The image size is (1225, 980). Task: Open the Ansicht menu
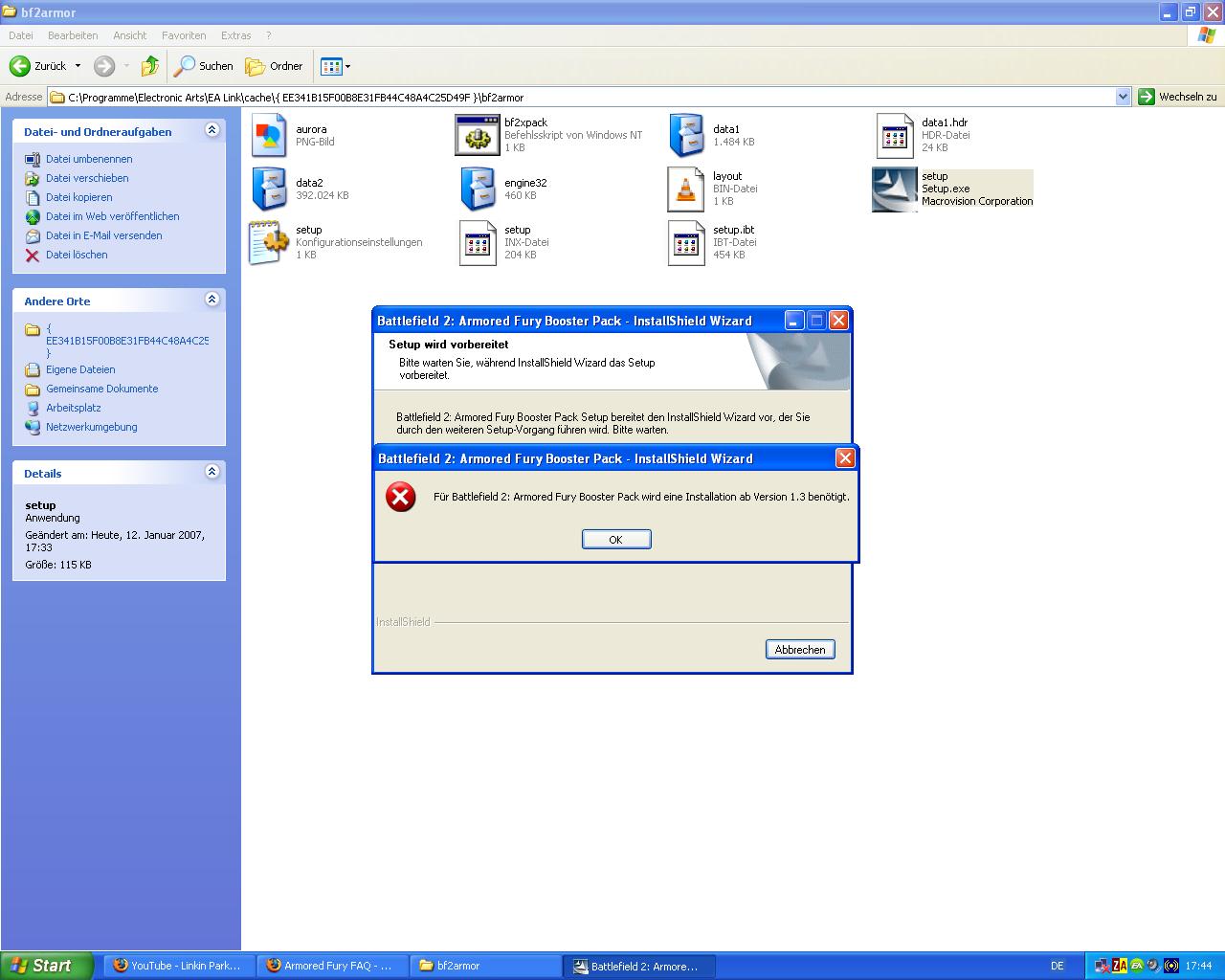tap(130, 35)
